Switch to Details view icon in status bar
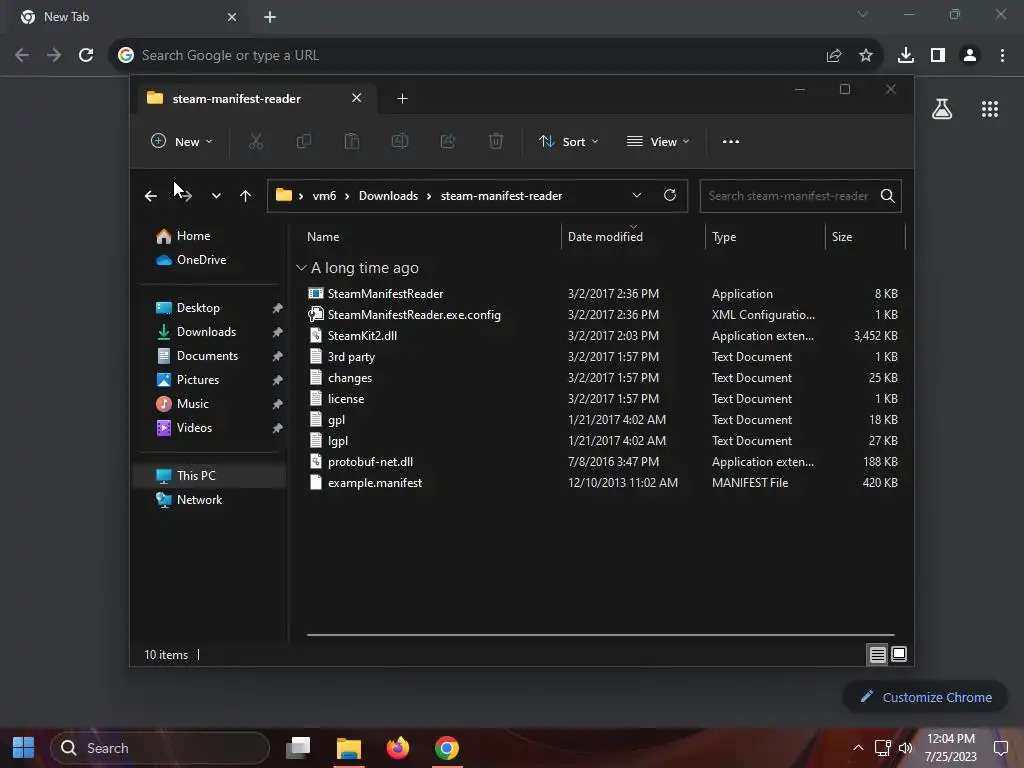Image resolution: width=1024 pixels, height=768 pixels. (x=877, y=654)
